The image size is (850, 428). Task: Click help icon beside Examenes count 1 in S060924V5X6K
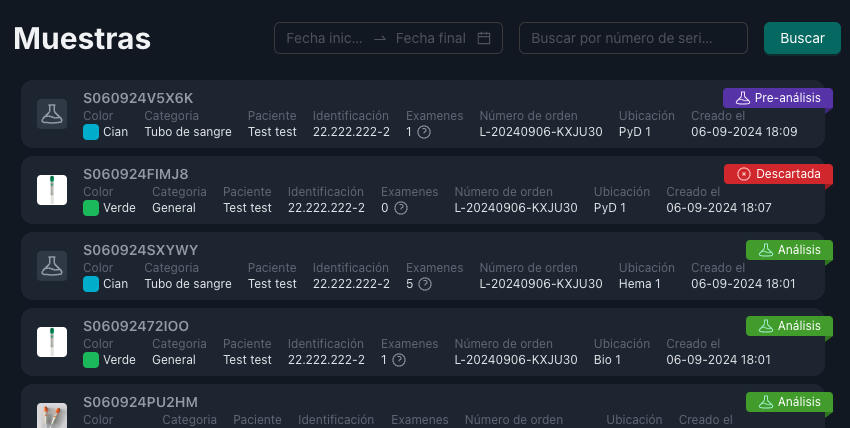click(x=424, y=132)
